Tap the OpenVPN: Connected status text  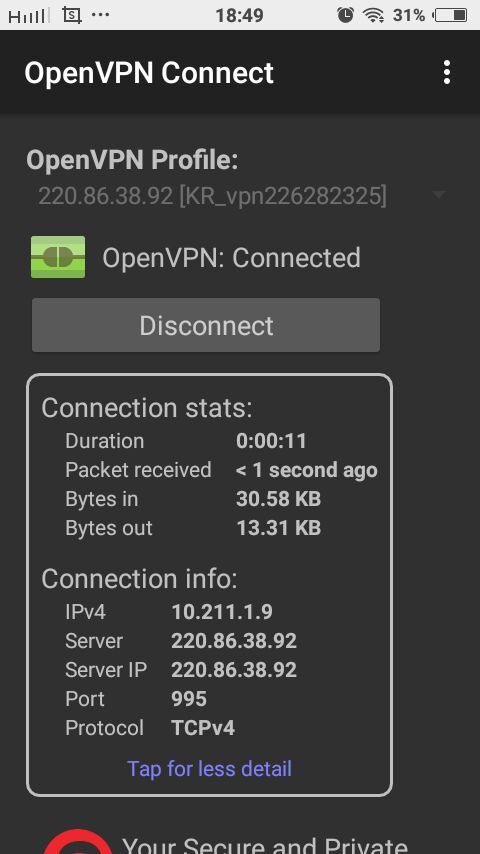(232, 258)
